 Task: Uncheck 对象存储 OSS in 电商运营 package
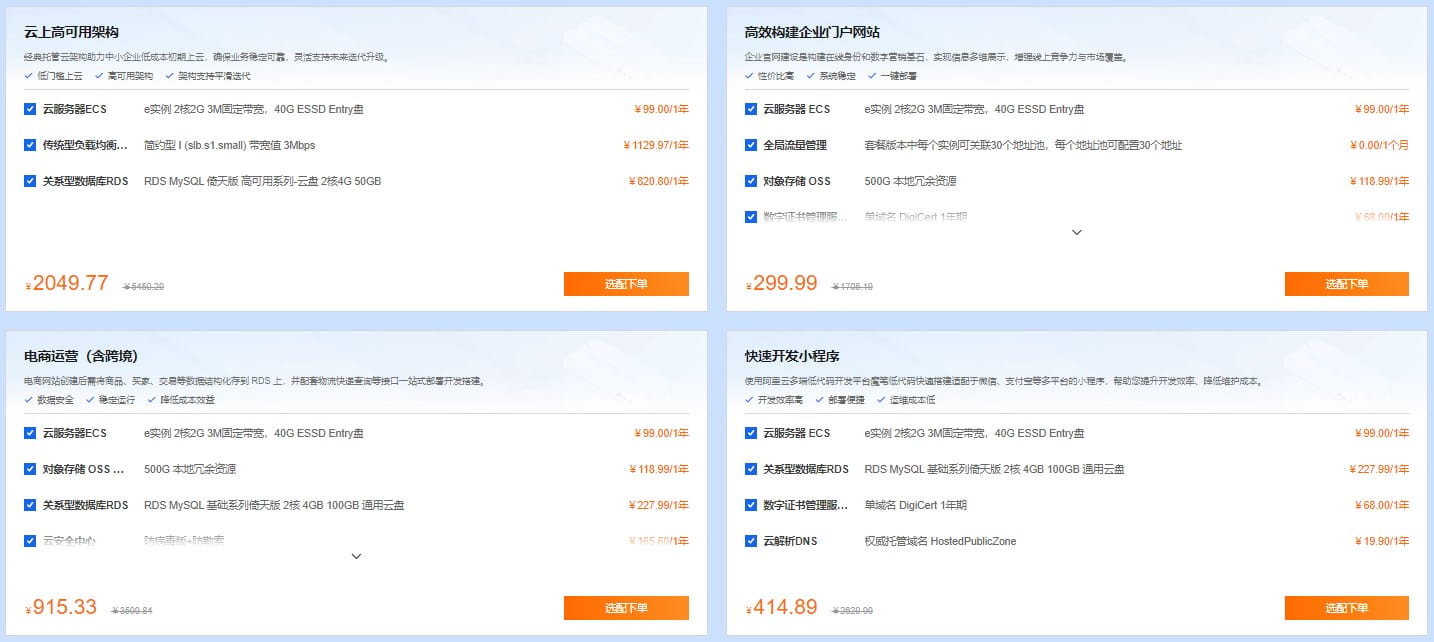point(30,469)
